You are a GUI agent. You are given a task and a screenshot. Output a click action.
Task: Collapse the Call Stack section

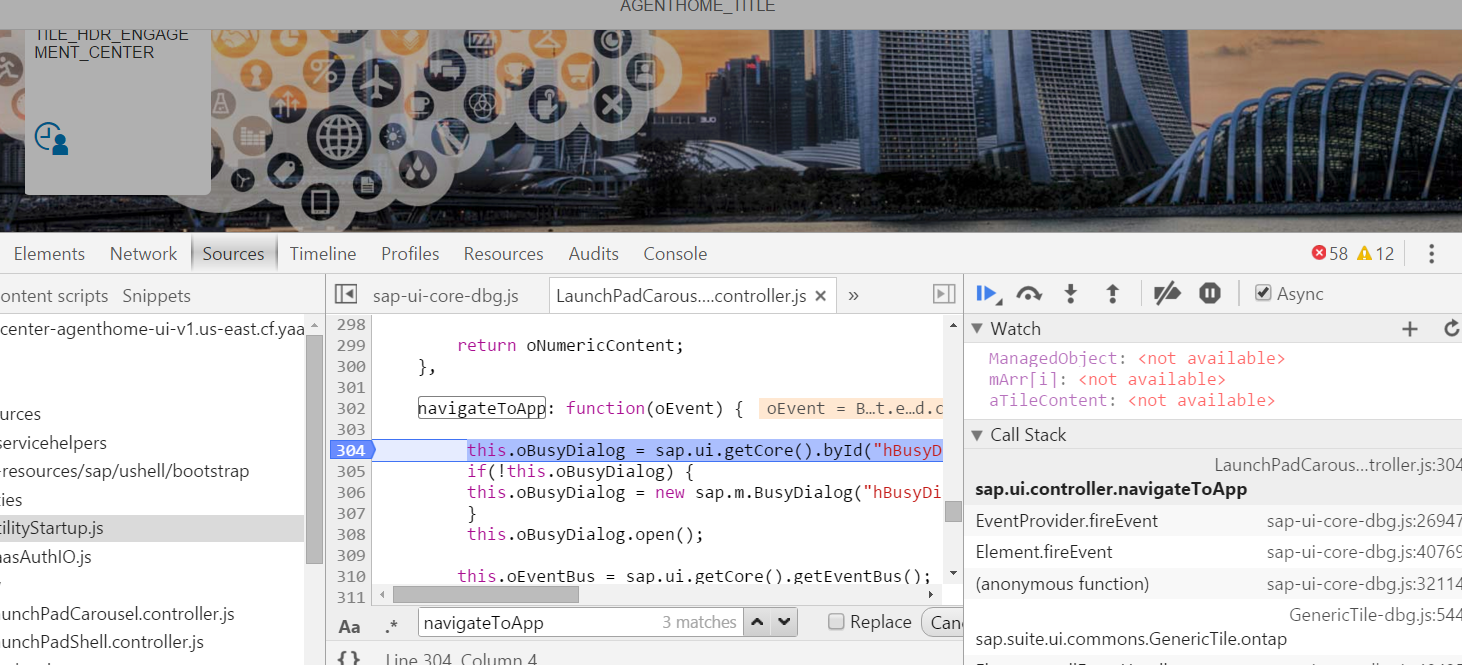pyautogui.click(x=978, y=435)
